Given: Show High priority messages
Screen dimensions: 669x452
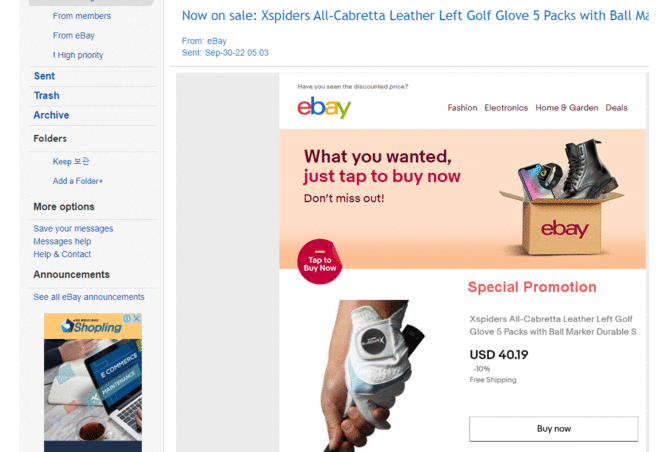Looking at the screenshot, I should click(78, 55).
